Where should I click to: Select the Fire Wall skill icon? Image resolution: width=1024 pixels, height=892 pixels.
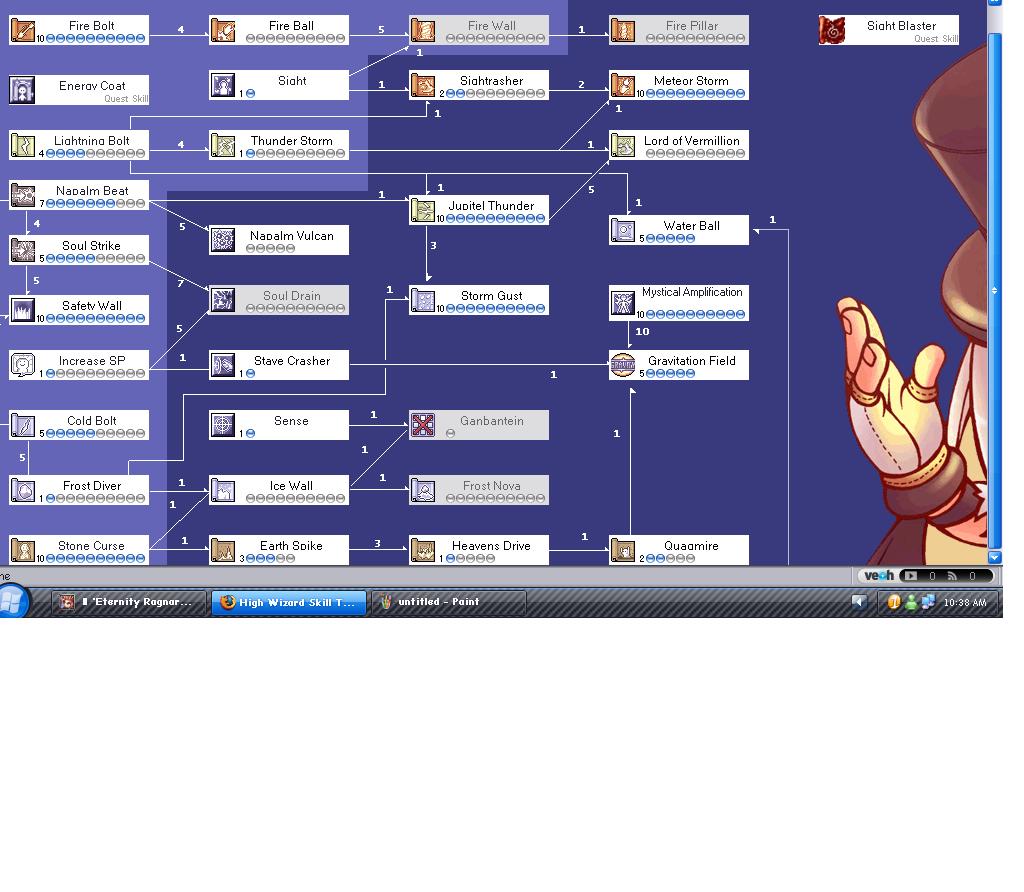pyautogui.click(x=423, y=31)
